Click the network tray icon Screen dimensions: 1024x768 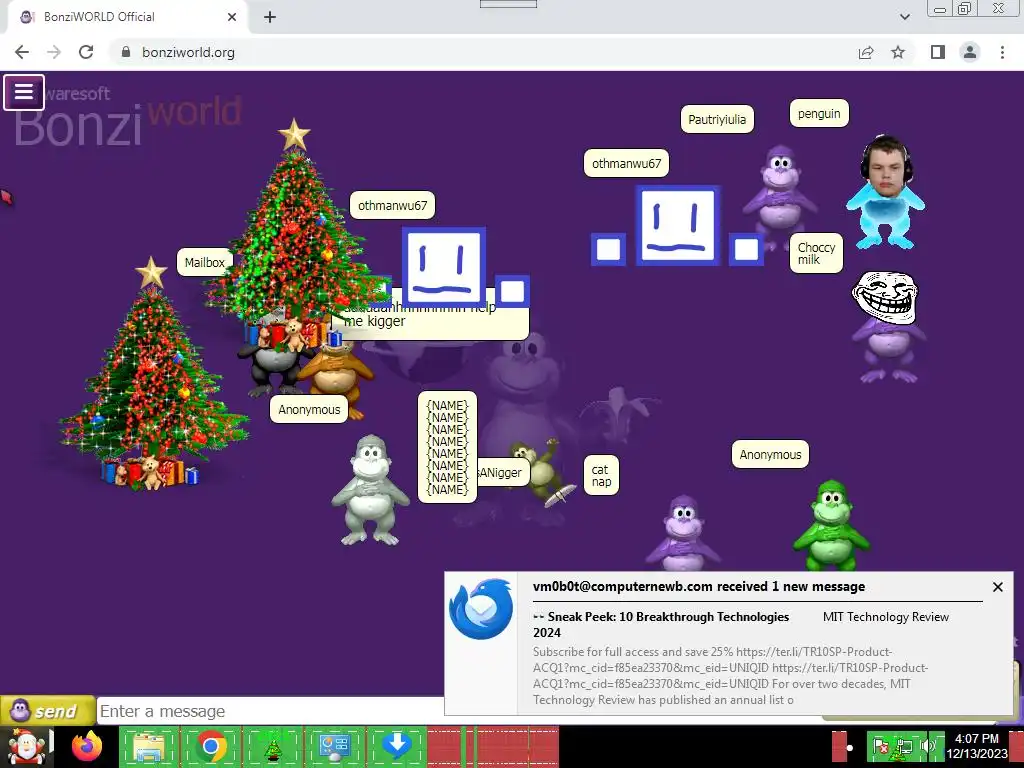(904, 746)
